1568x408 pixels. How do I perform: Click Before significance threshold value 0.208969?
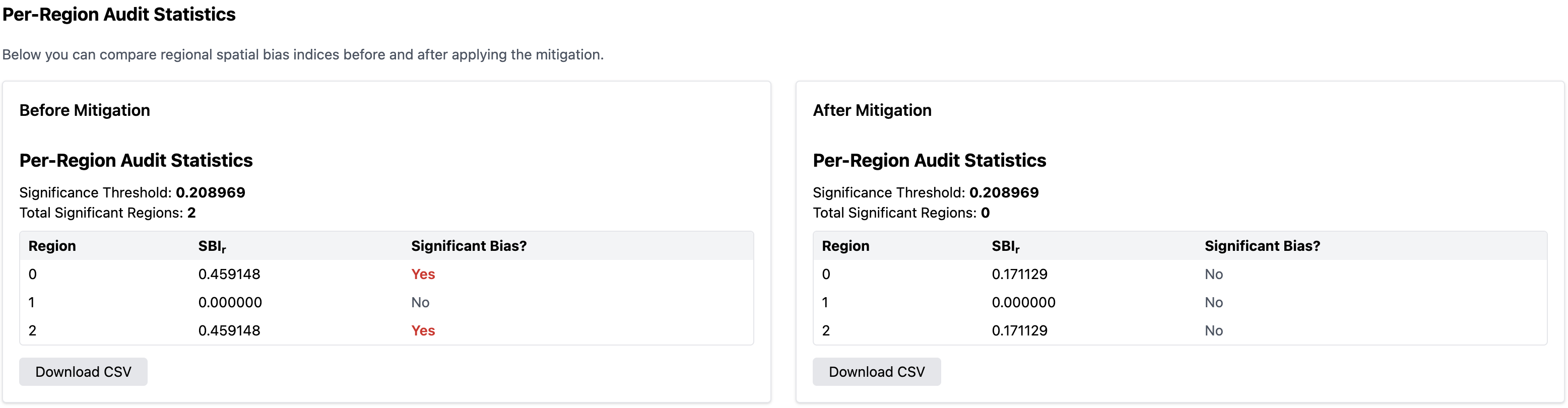[x=211, y=192]
